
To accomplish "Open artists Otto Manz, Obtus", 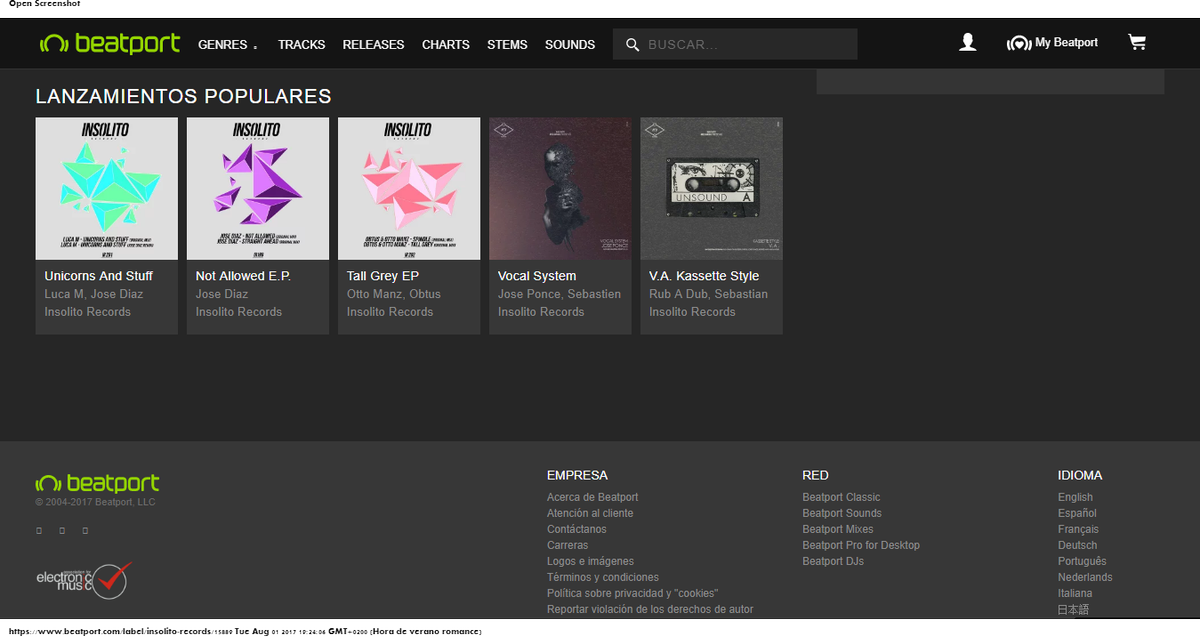I will tap(394, 294).
